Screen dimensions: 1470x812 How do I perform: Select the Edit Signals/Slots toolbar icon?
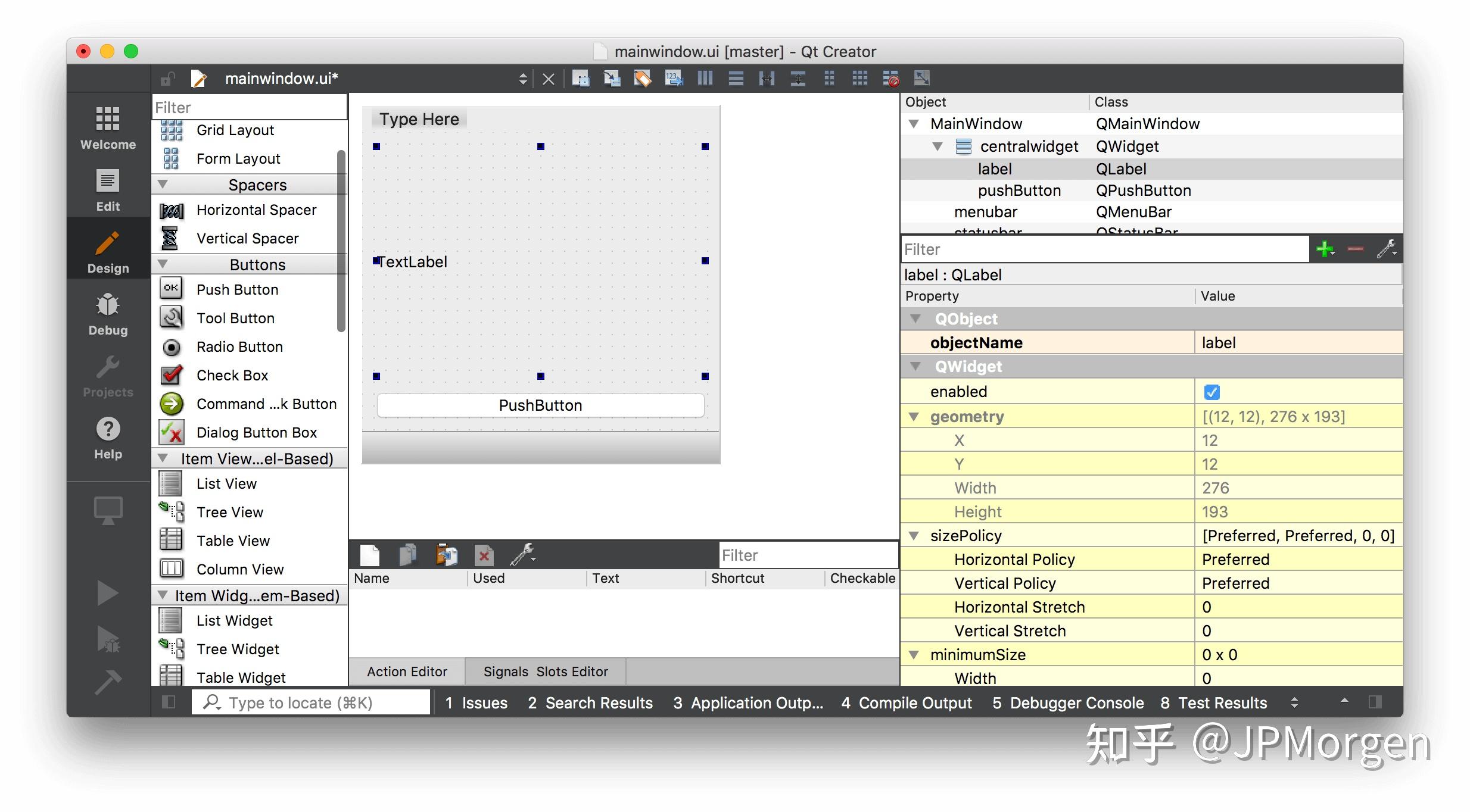[x=612, y=78]
